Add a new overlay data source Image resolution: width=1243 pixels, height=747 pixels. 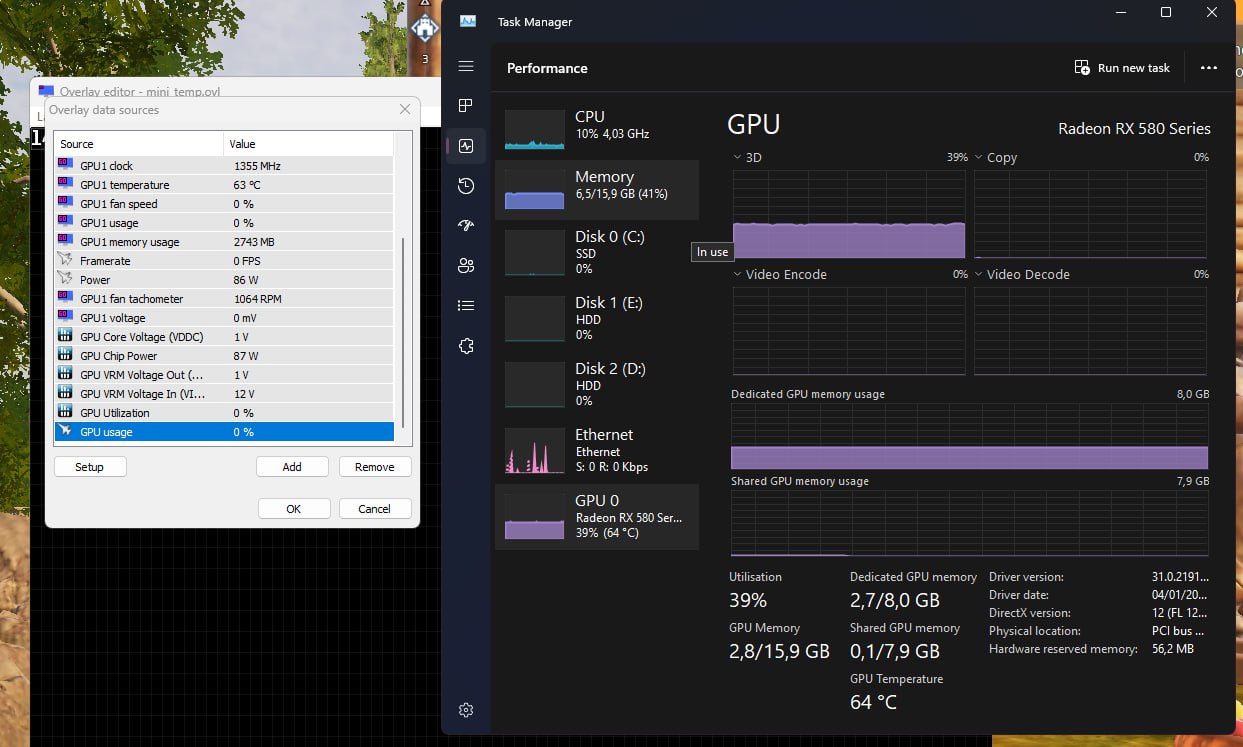[x=292, y=466]
